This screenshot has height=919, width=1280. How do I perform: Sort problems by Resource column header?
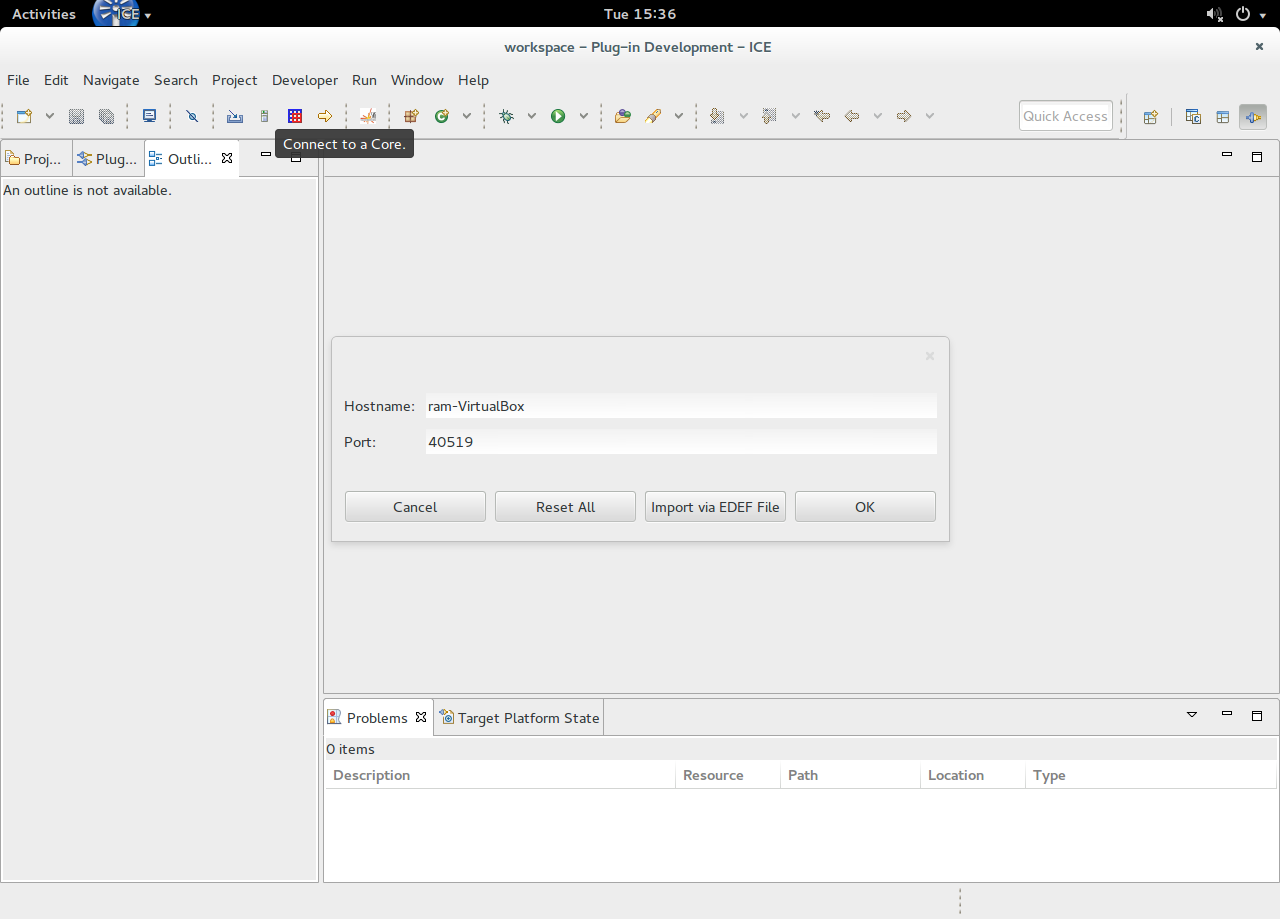[x=728, y=775]
